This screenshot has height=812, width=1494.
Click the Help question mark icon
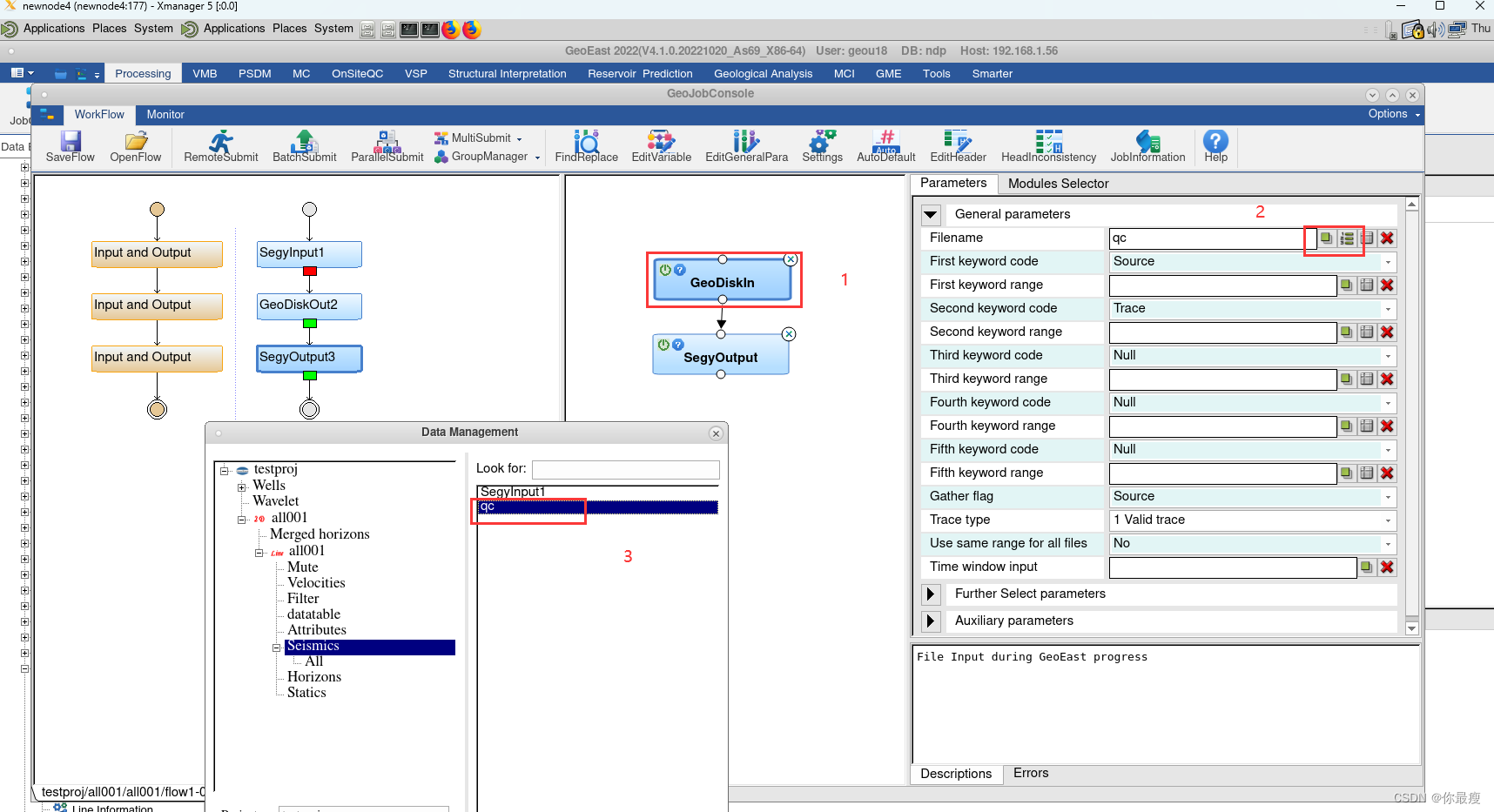pyautogui.click(x=1215, y=140)
